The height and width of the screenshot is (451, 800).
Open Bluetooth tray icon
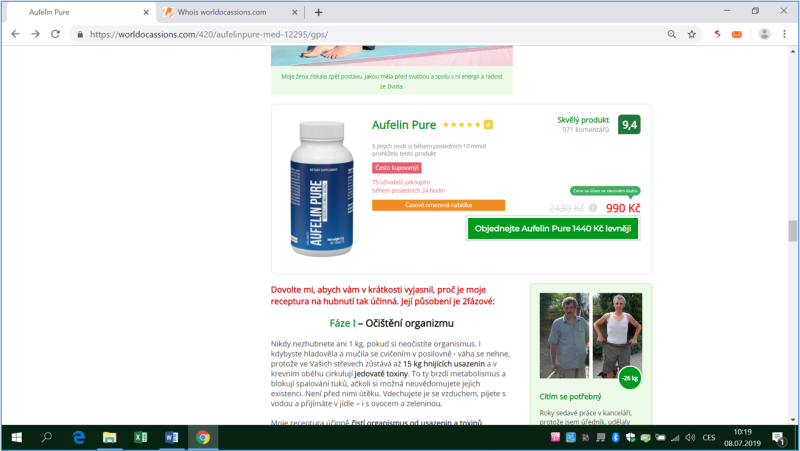(615, 437)
